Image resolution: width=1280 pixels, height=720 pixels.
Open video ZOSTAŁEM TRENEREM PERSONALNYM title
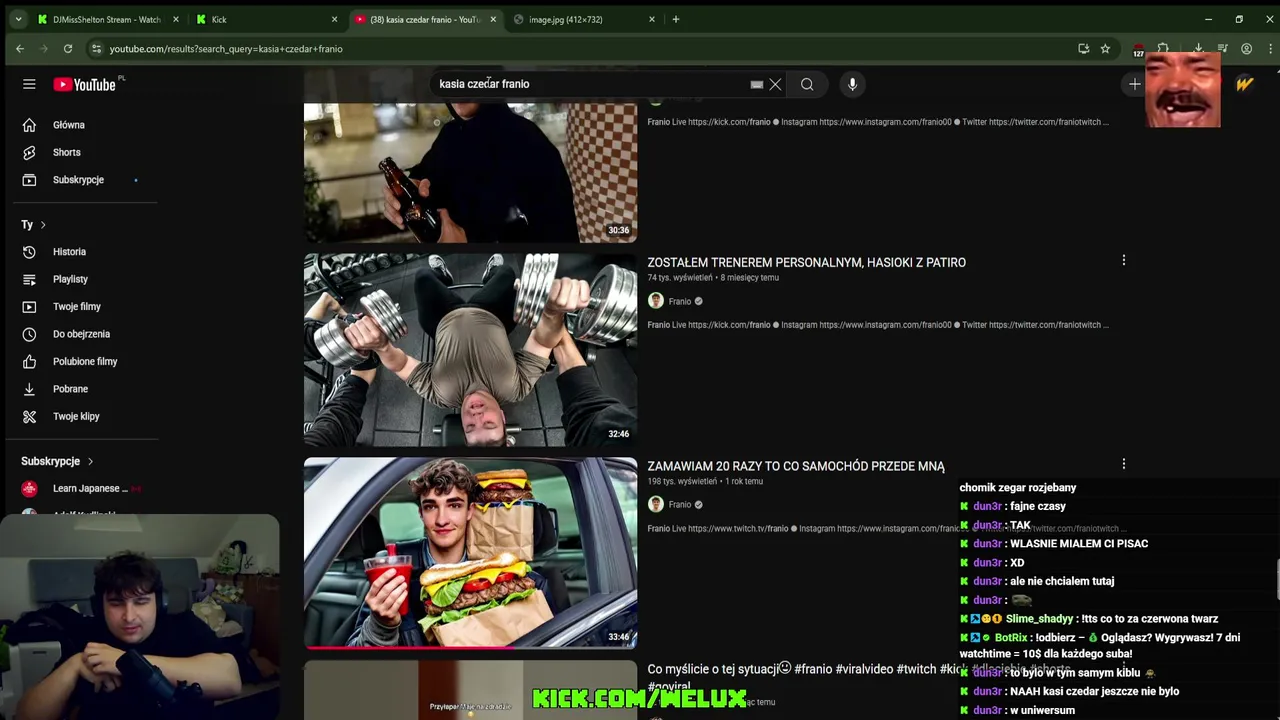(806, 263)
